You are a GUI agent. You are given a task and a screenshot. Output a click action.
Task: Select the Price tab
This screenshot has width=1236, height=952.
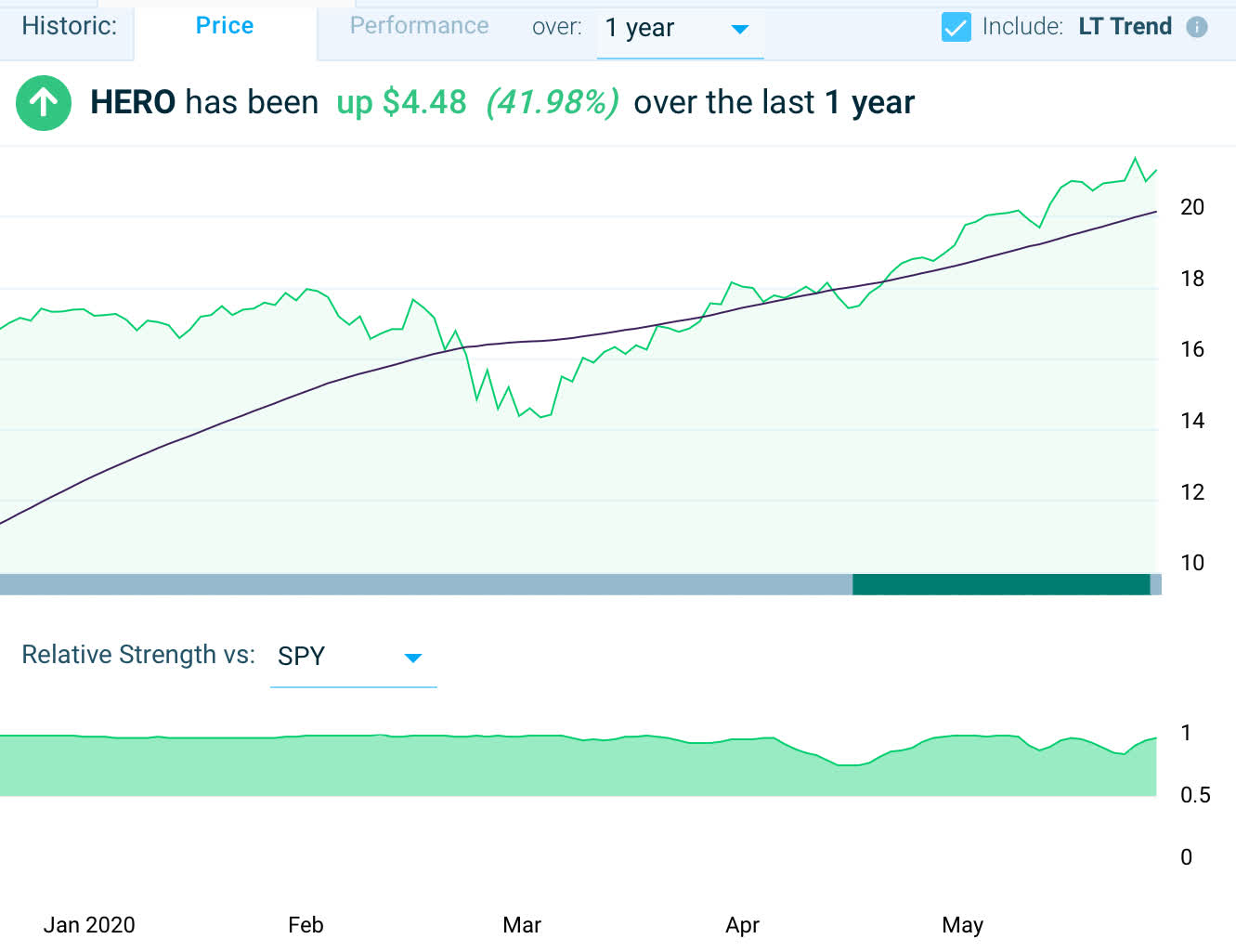click(224, 26)
